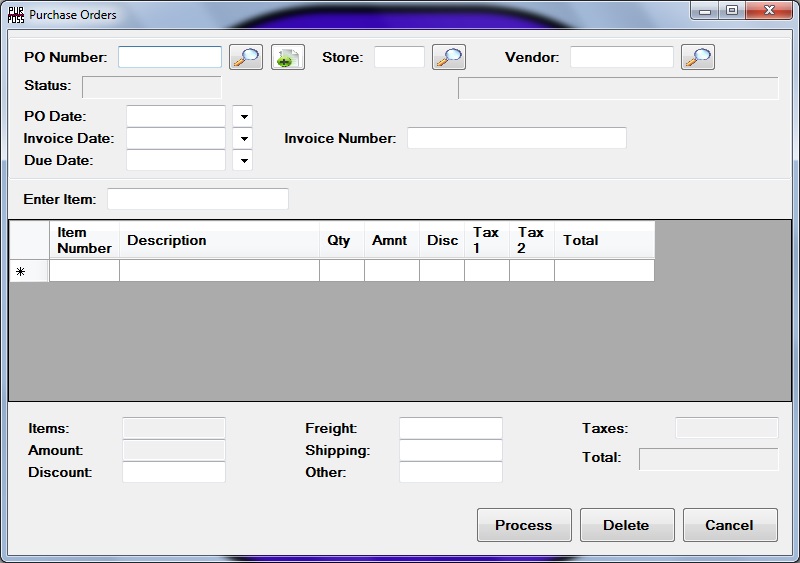Expand the PO Date dropdown arrow
Screen dimensions: 800x563
point(243,117)
